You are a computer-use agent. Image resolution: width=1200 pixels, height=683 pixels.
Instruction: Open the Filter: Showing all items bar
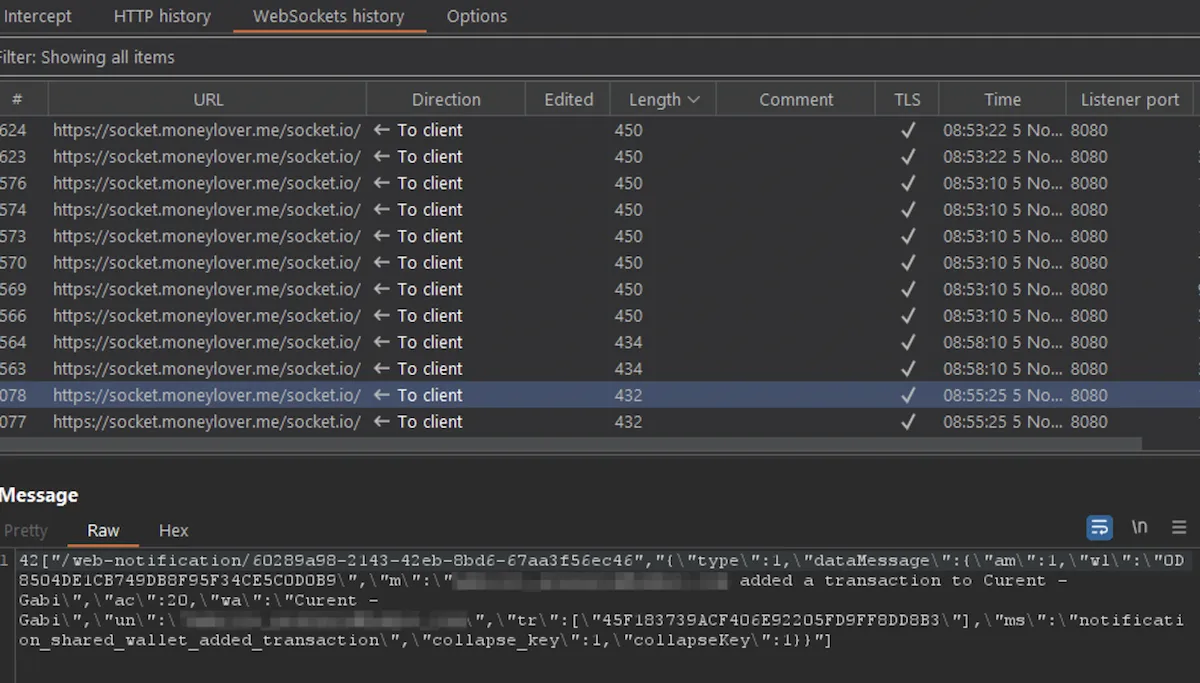[x=600, y=57]
